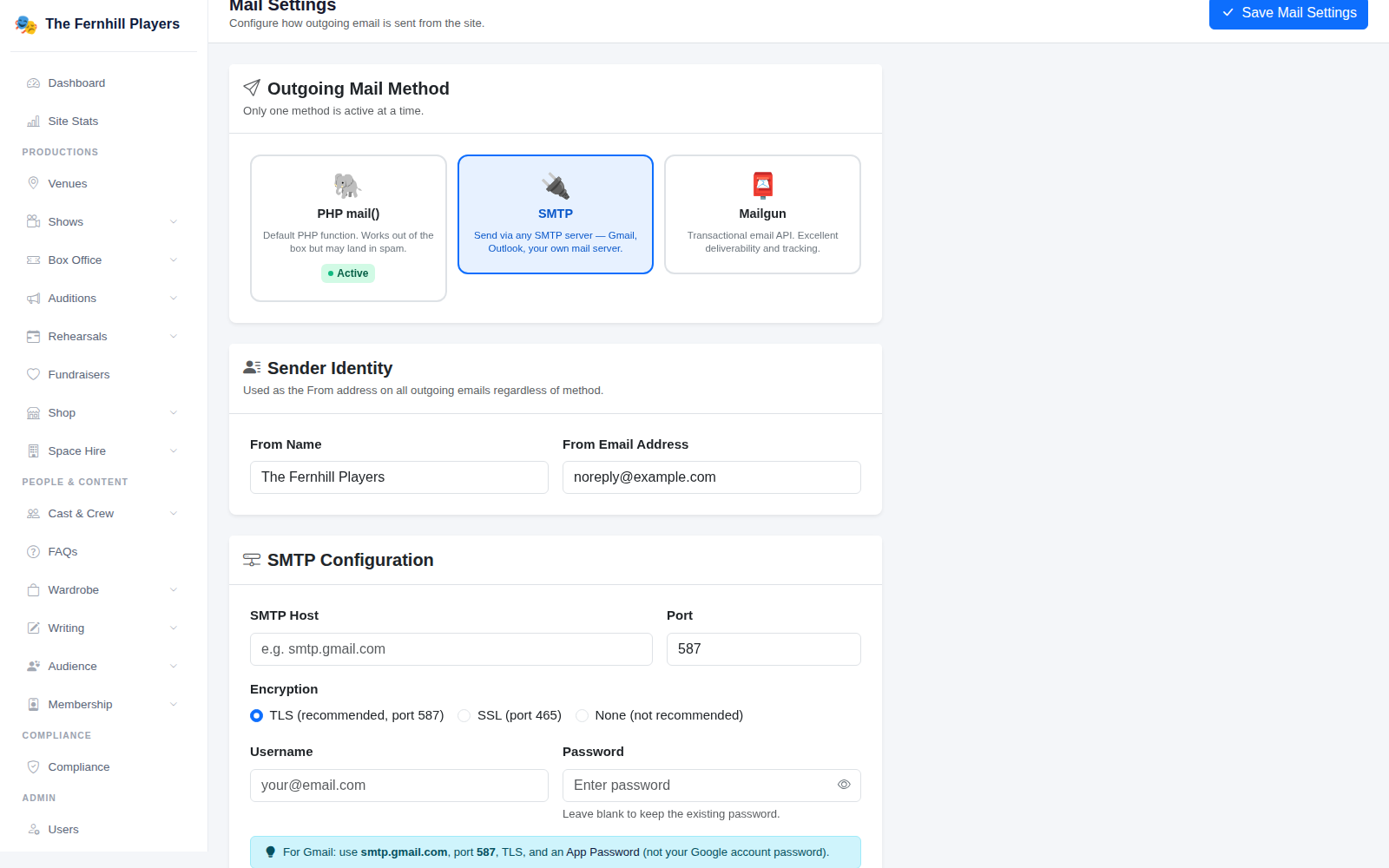
Task: Click the Wardrobe bag icon
Action: (x=34, y=590)
